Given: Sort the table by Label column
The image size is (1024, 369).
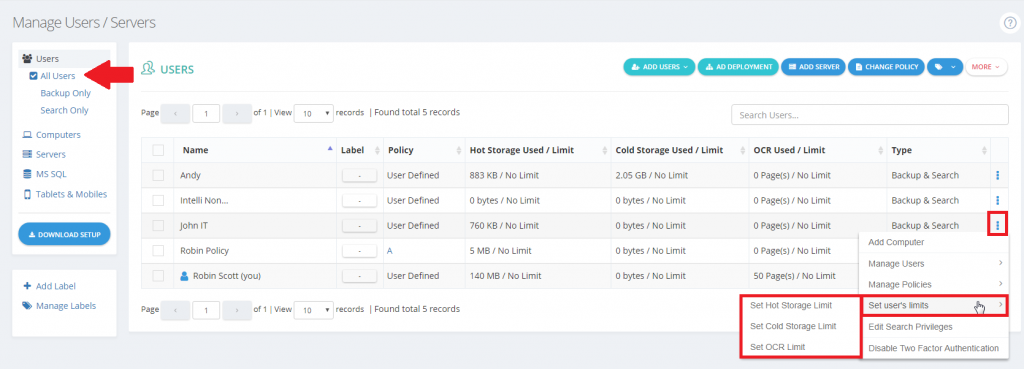Looking at the screenshot, I should pos(359,150).
